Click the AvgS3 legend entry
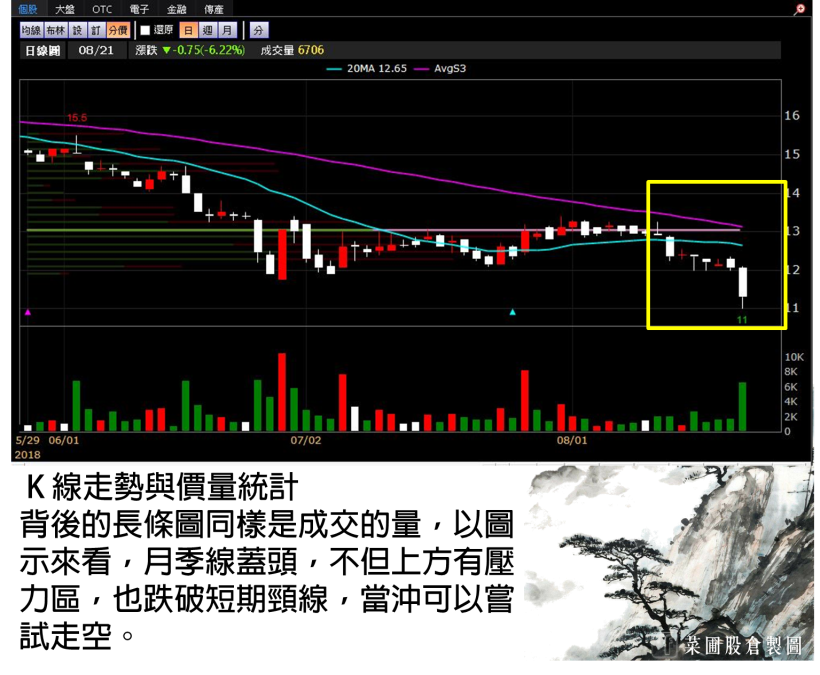Screen dimensions: 820x675 (x=450, y=69)
